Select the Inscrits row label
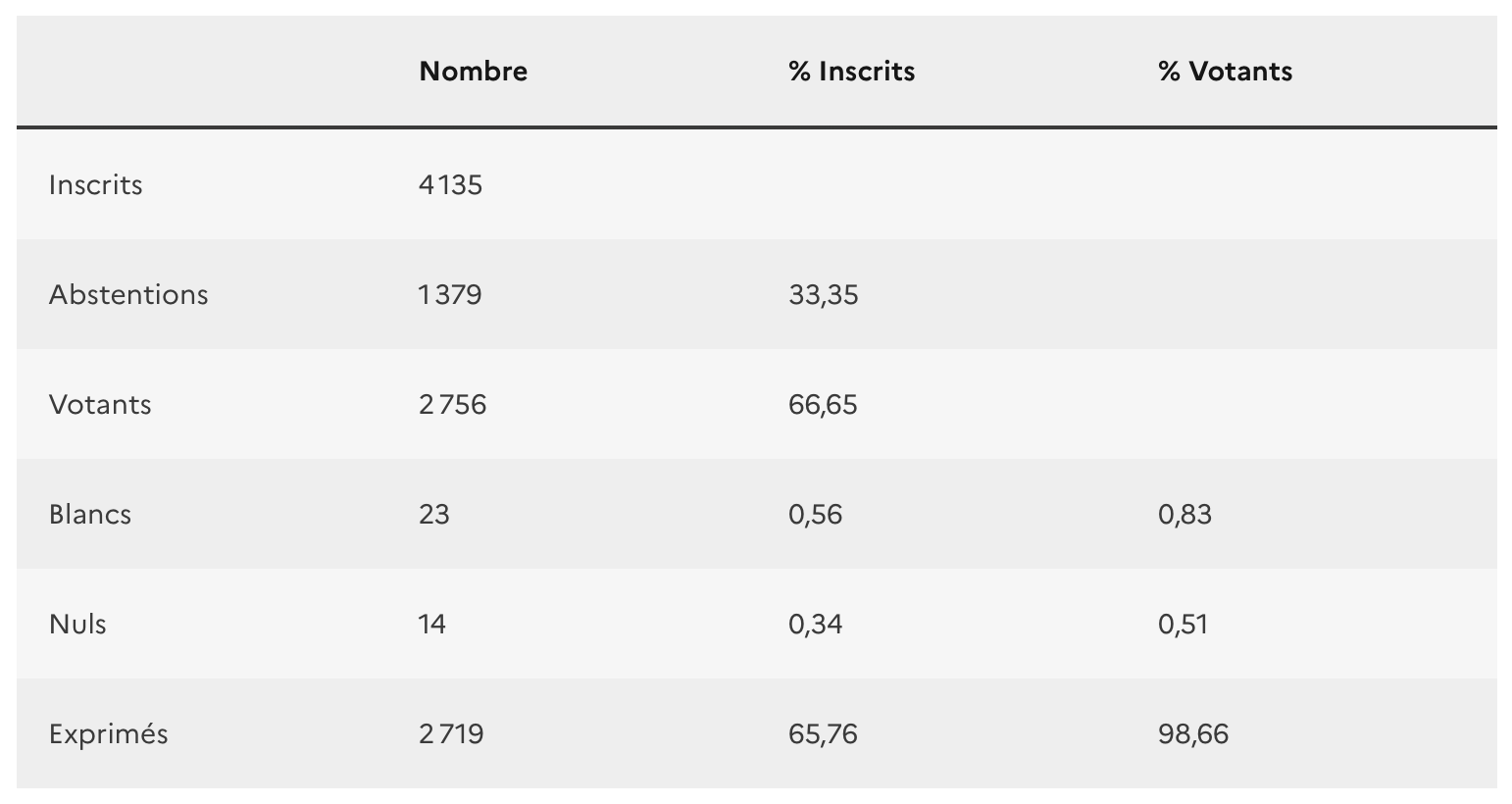The image size is (1512, 804). (x=96, y=185)
